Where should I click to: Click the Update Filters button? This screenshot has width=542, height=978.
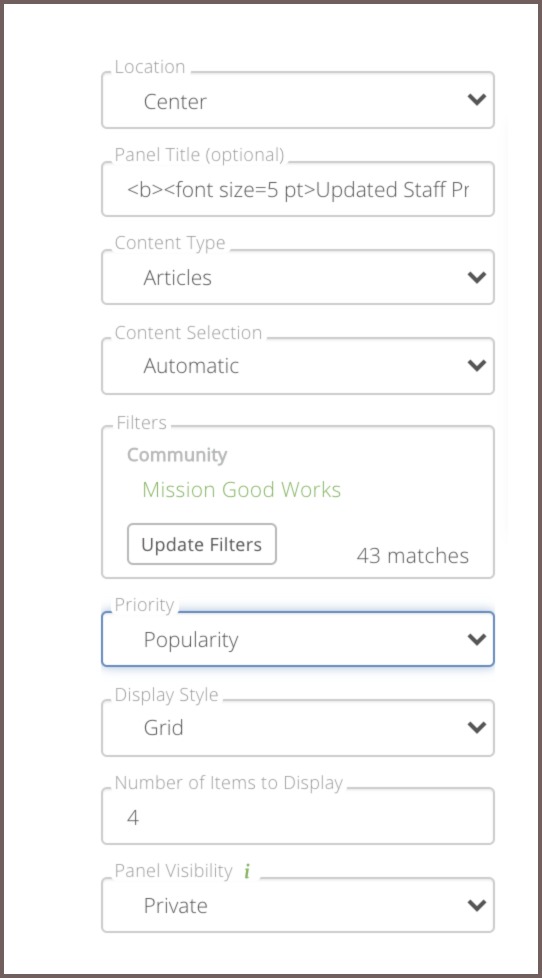click(x=201, y=545)
